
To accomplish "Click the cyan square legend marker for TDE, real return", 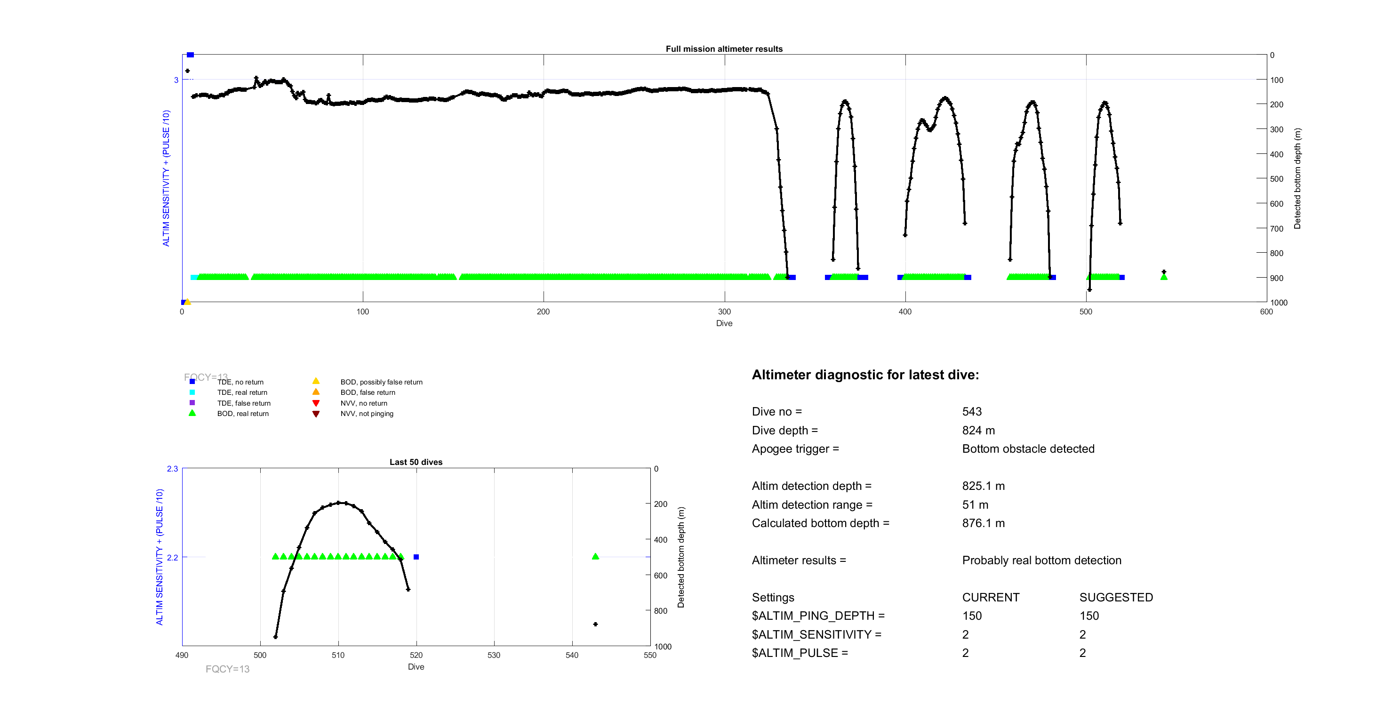I will coord(192,393).
